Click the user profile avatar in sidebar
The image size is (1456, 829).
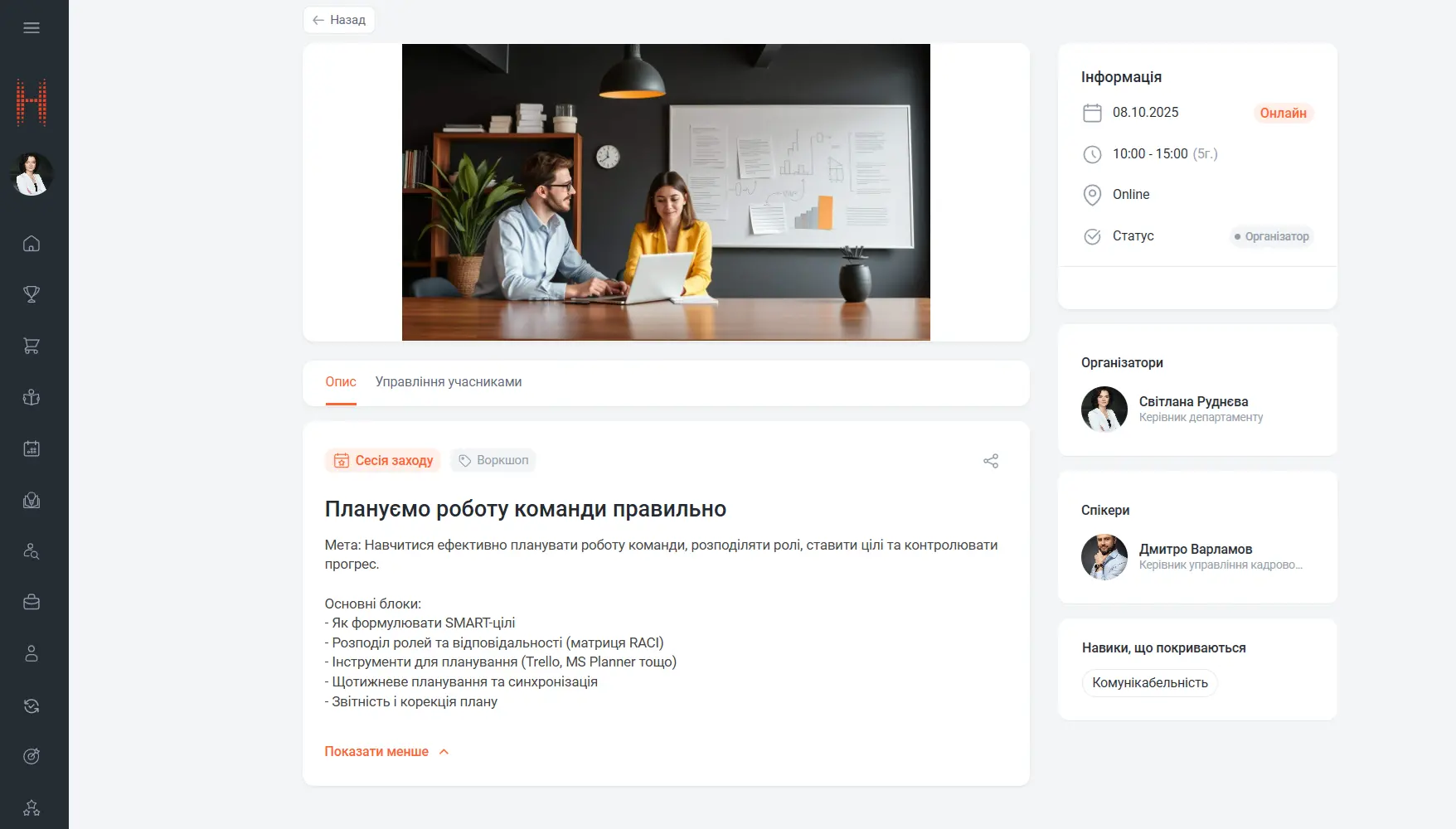tap(32, 174)
